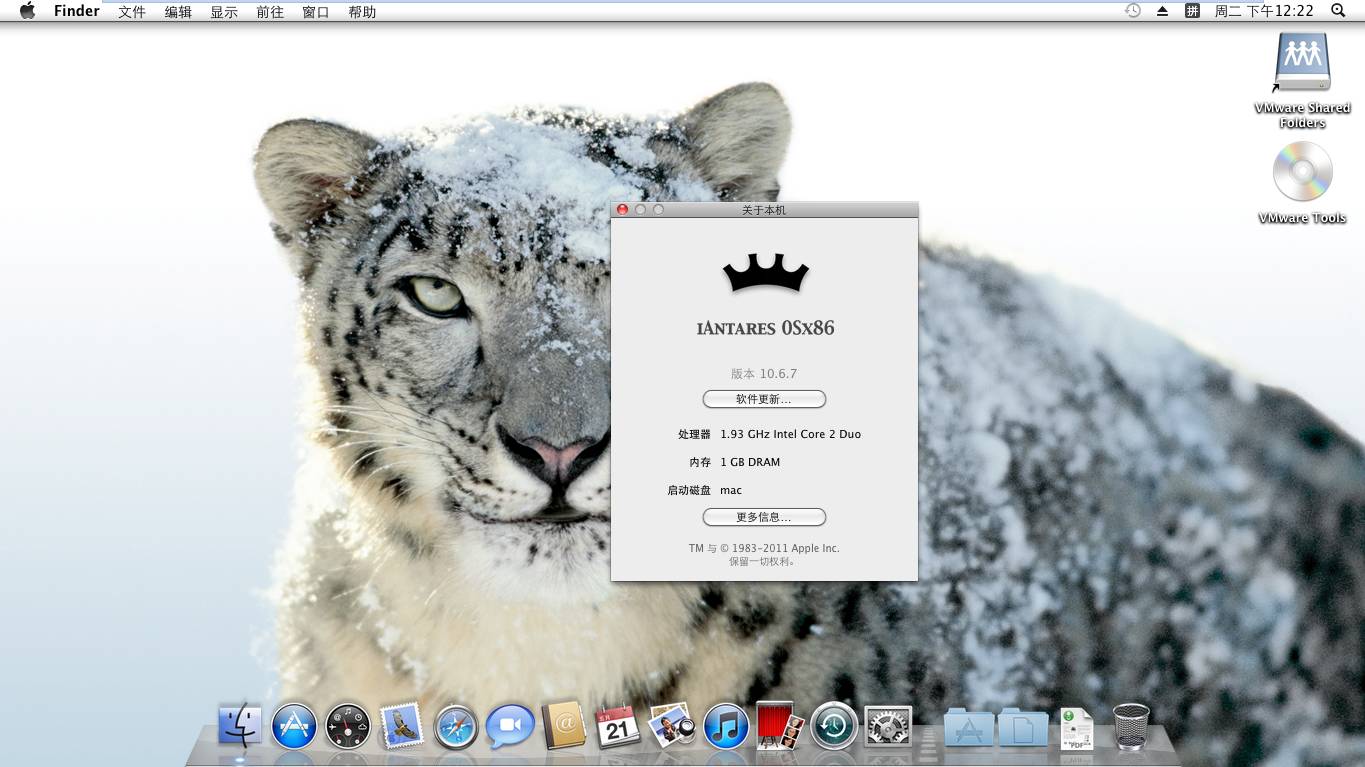The height and width of the screenshot is (767, 1365).
Task: Open the 帮助 menu
Action: (362, 12)
